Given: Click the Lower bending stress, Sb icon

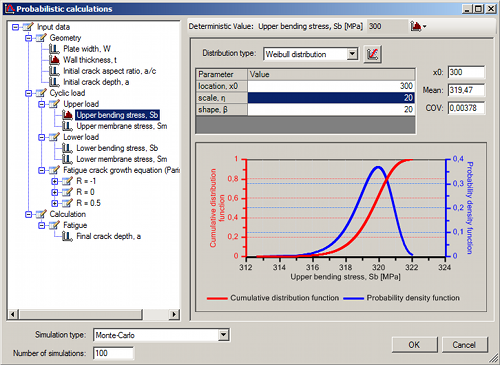Looking at the screenshot, I should (68, 148).
